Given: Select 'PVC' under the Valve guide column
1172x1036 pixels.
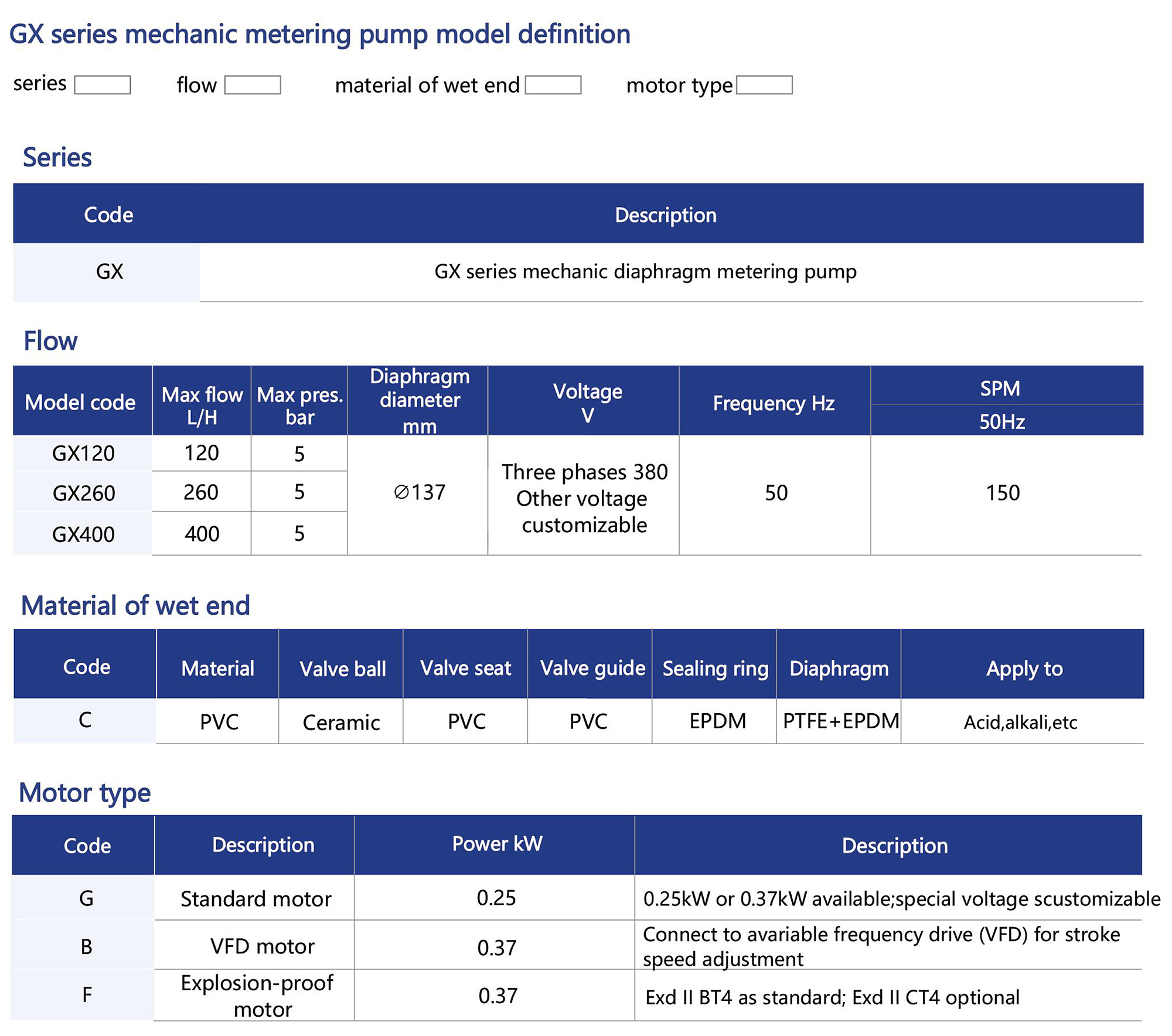Looking at the screenshot, I should click(x=589, y=721).
